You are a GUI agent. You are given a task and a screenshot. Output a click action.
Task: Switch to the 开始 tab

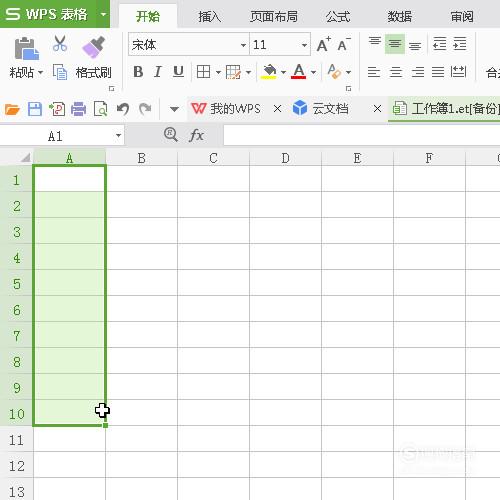148,16
